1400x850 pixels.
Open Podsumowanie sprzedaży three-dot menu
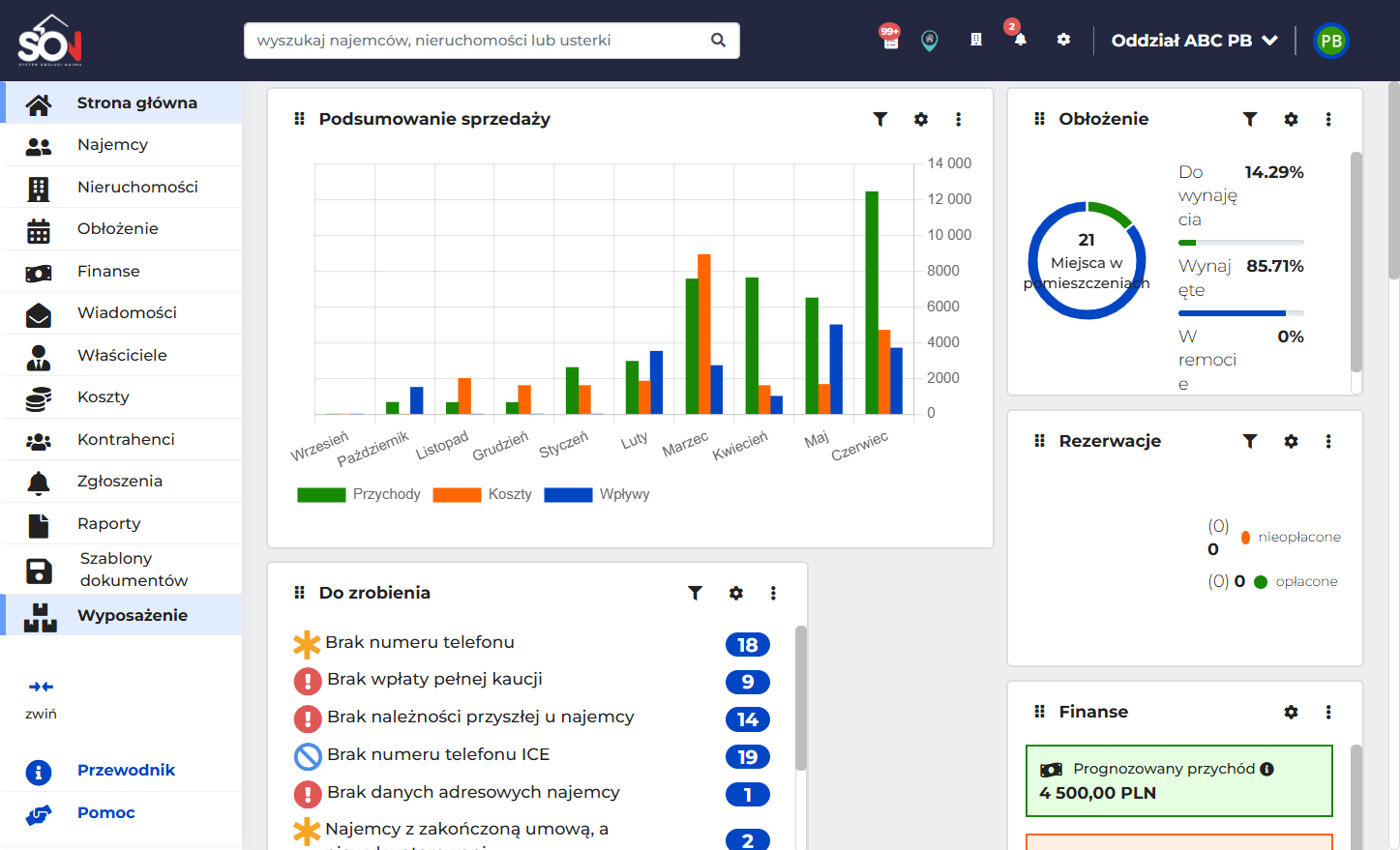[x=959, y=119]
